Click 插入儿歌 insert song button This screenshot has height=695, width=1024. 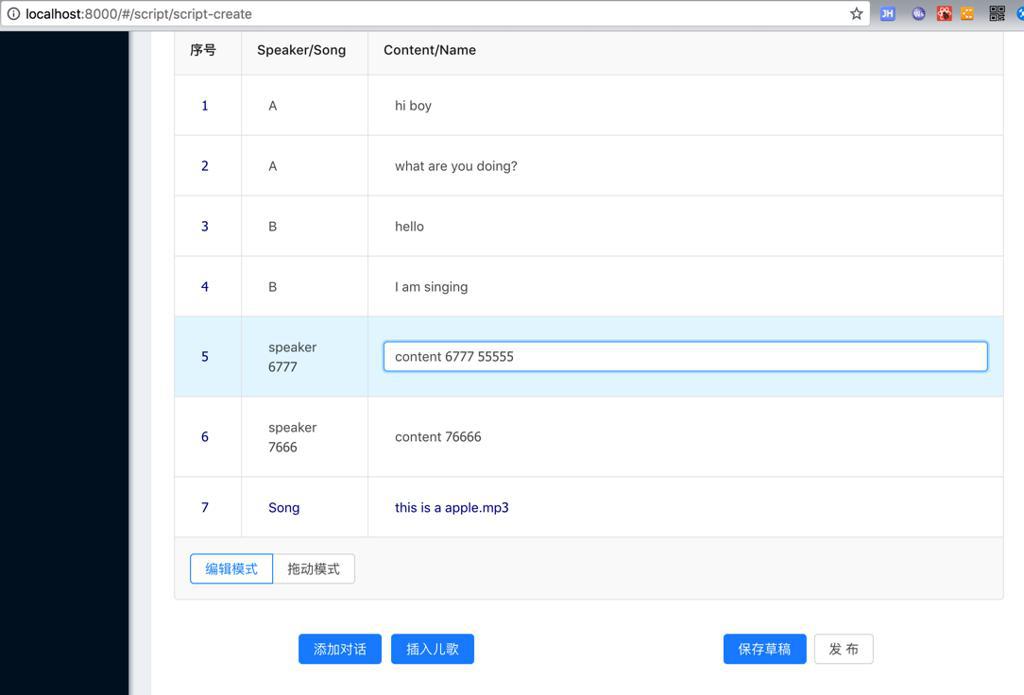pyautogui.click(x=432, y=649)
